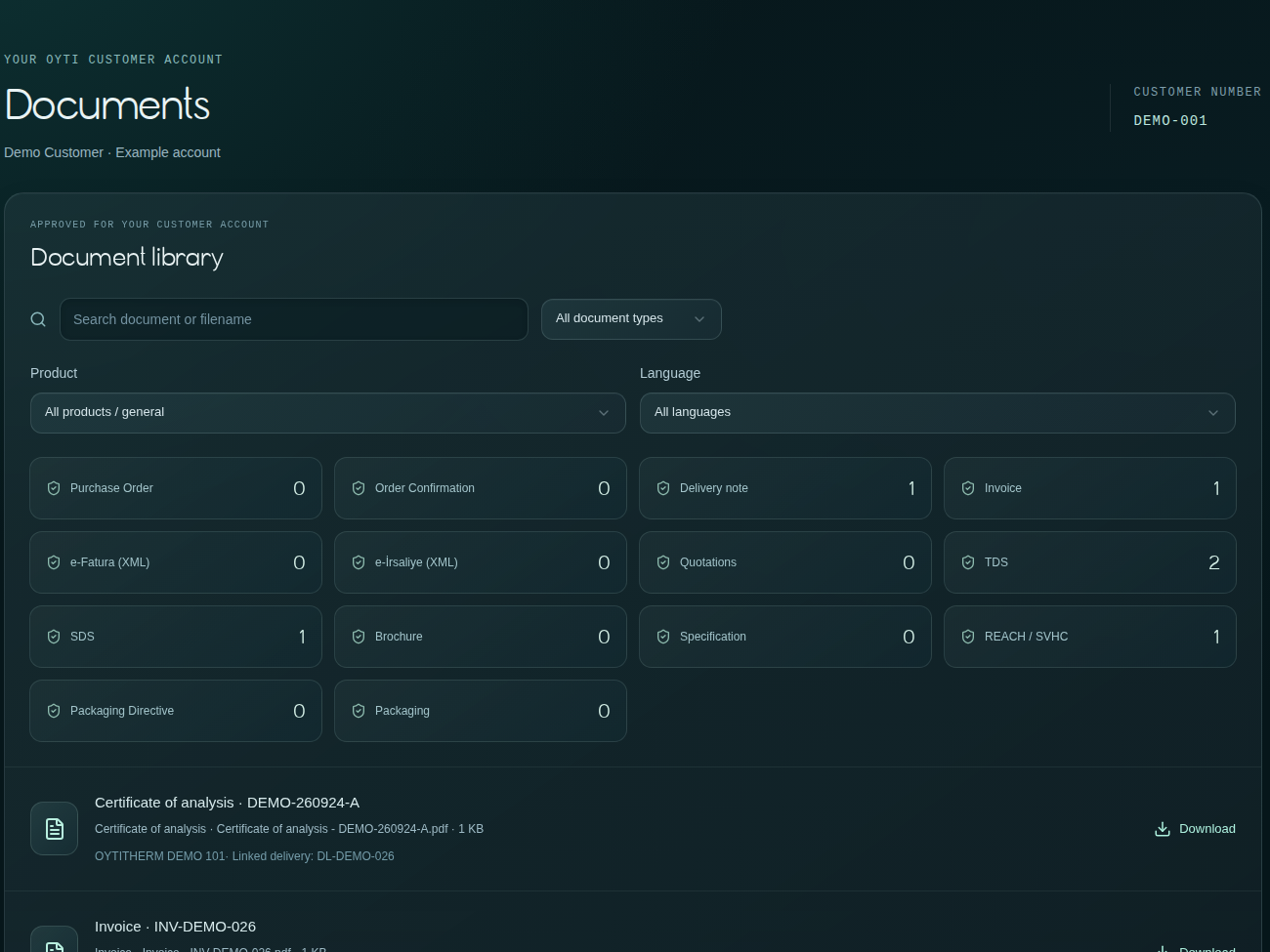Select the Specification category card
This screenshot has width=1270, height=952.
tap(785, 637)
